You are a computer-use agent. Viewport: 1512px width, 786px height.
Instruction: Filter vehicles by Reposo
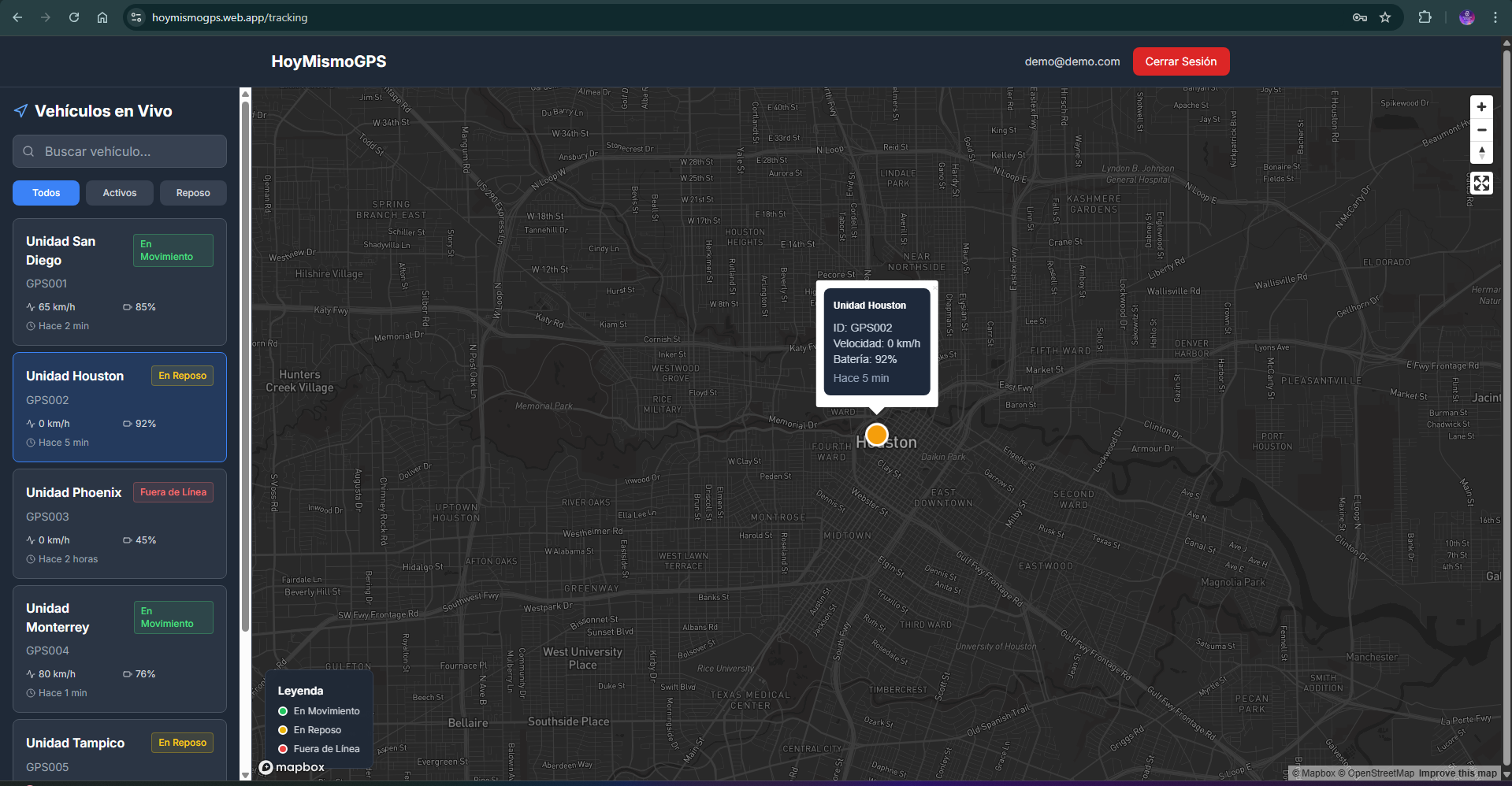(193, 193)
